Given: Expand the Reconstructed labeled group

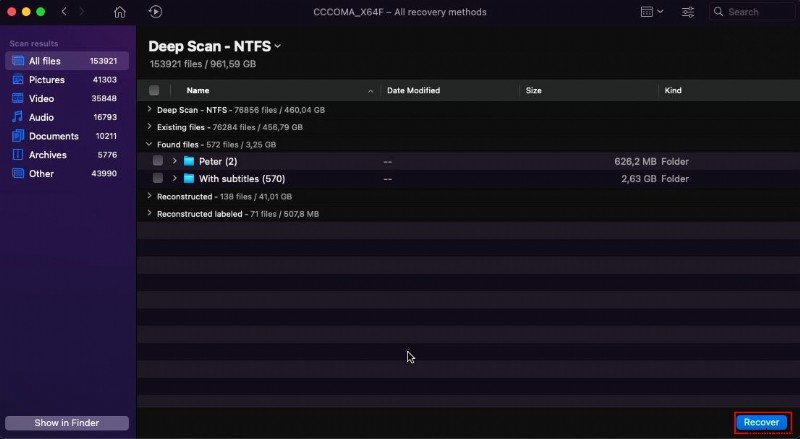Looking at the screenshot, I should (x=150, y=214).
